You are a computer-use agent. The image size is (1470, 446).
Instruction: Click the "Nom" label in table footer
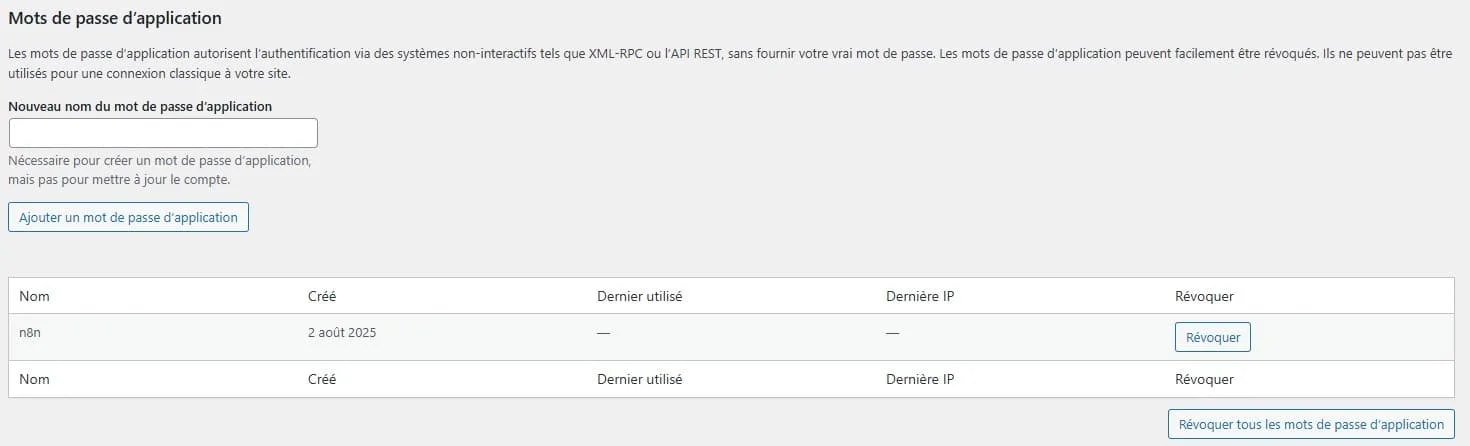[x=35, y=380]
